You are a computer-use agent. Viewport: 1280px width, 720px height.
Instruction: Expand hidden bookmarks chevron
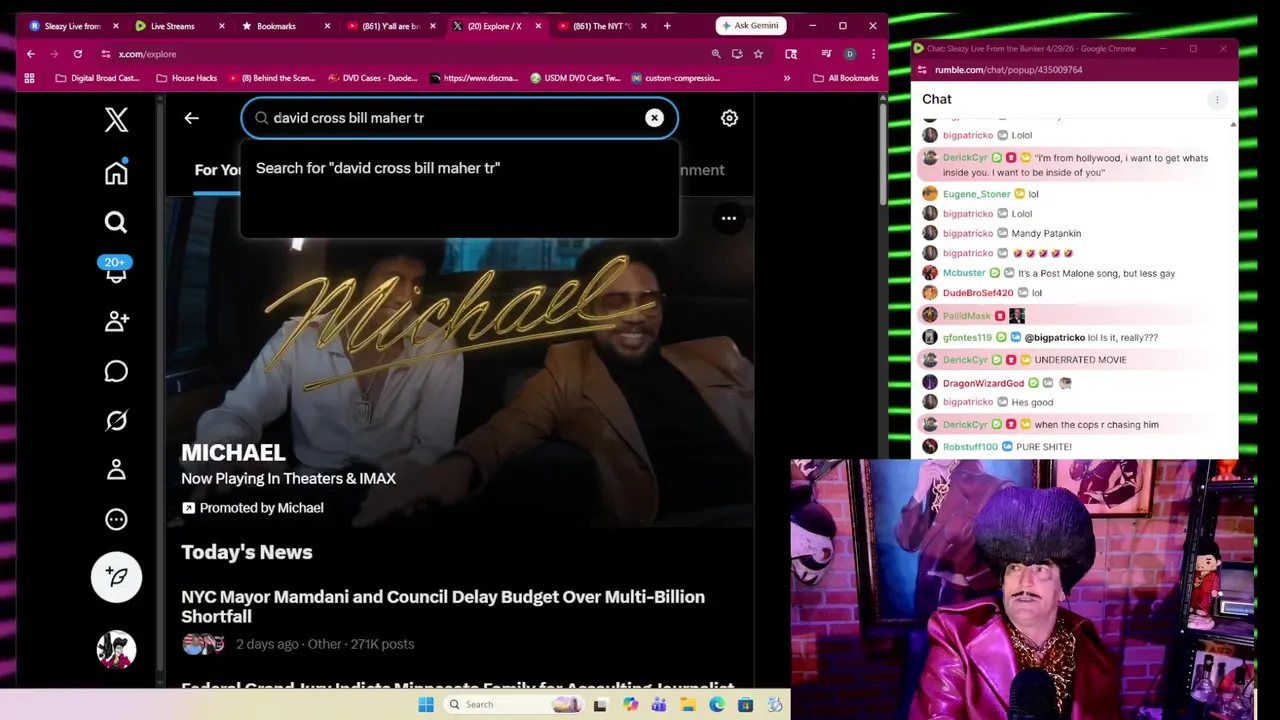point(787,78)
